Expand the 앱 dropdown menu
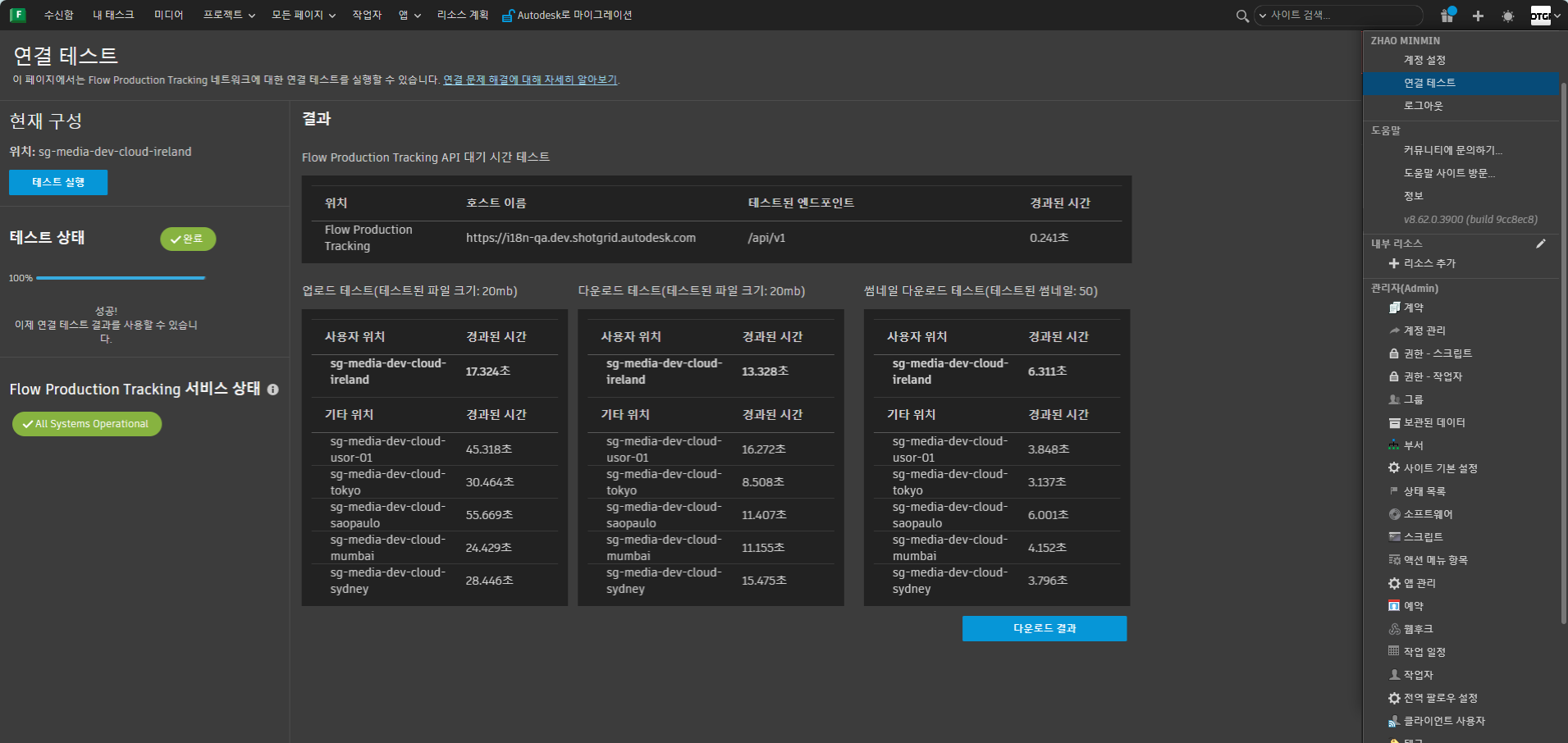Viewport: 1568px width, 743px height. (409, 16)
